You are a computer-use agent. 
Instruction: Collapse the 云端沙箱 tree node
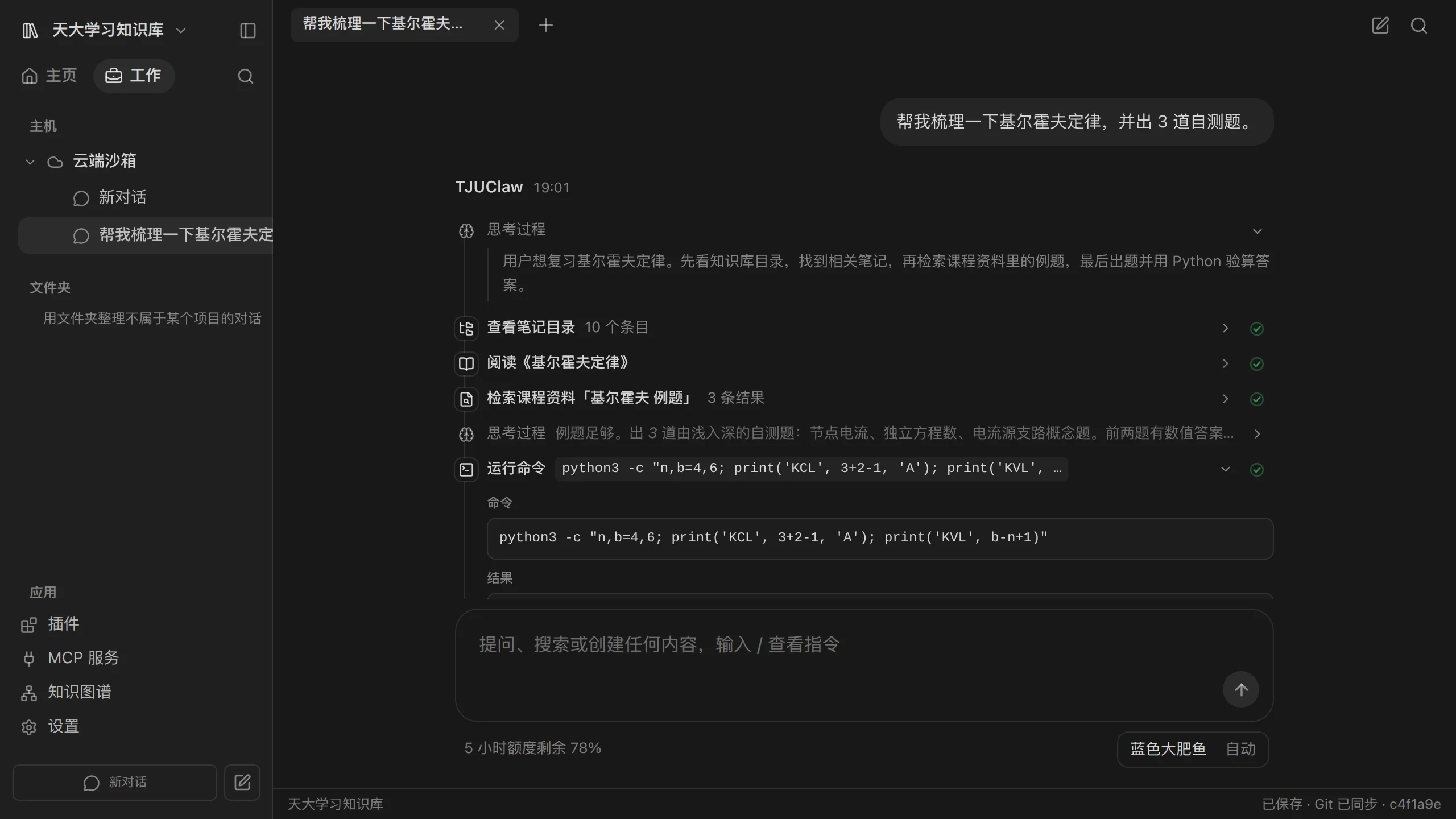30,162
